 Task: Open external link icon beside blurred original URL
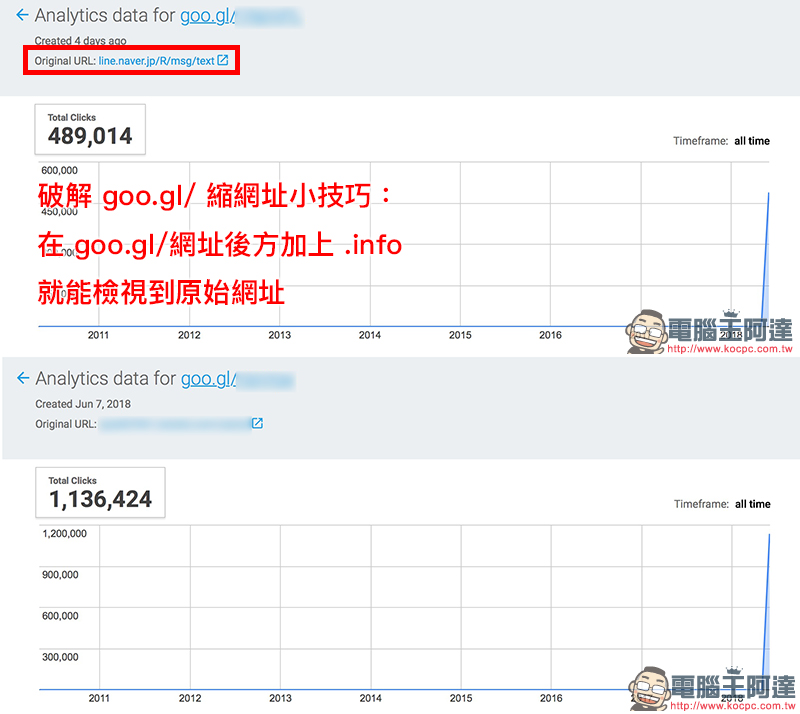coord(257,424)
